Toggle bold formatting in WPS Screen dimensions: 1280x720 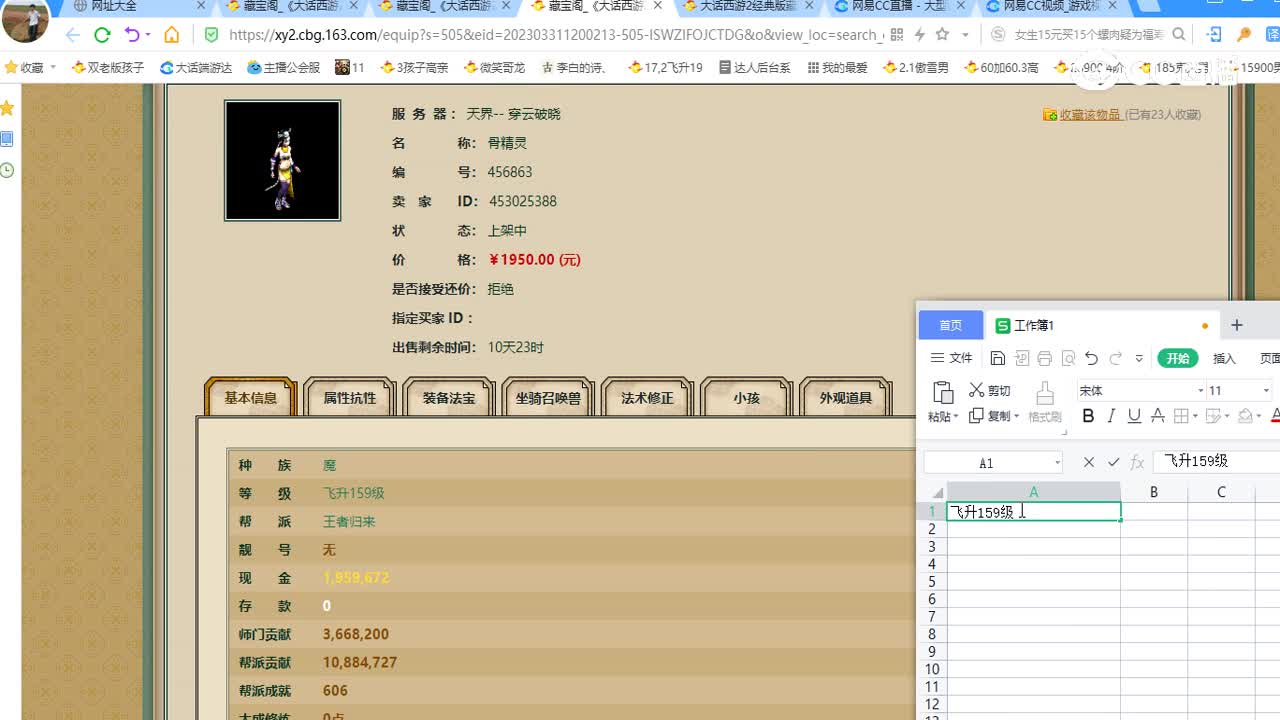point(1088,416)
